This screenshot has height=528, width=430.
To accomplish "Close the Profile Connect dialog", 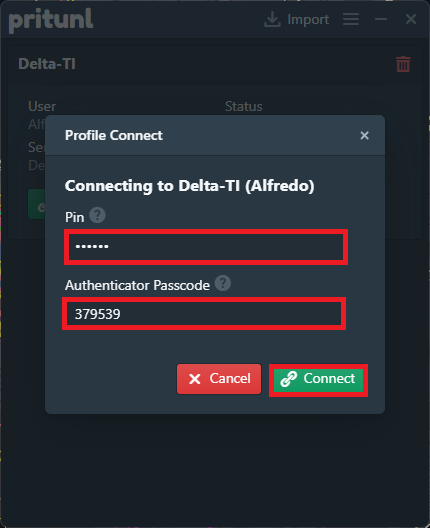I will pyautogui.click(x=364, y=135).
